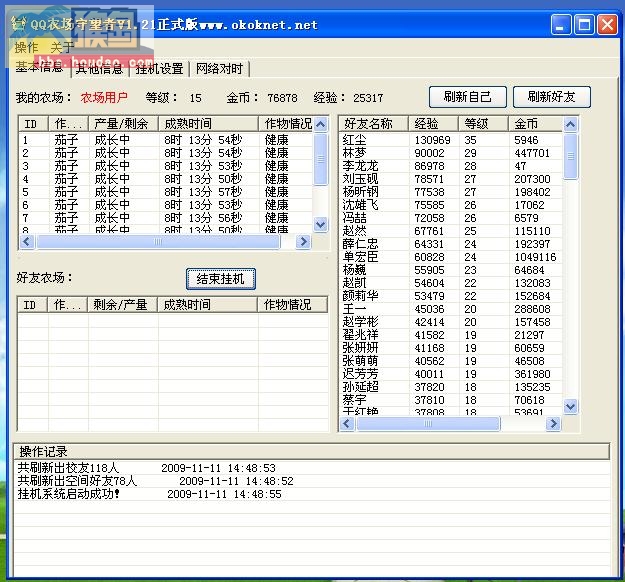
Task: Sort friends by 金币 column header
Action: coord(536,124)
